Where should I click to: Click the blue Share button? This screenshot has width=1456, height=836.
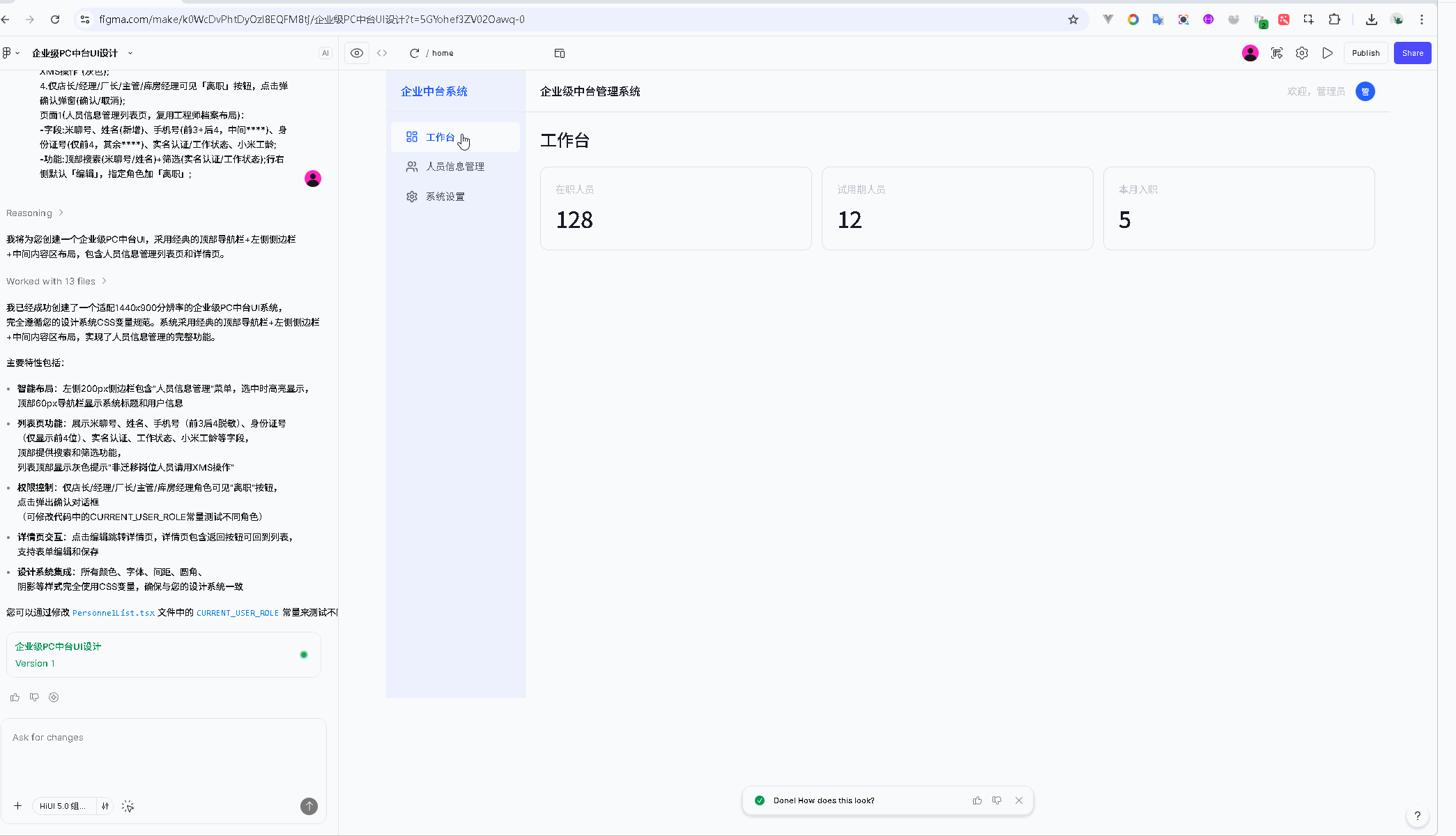1412,53
